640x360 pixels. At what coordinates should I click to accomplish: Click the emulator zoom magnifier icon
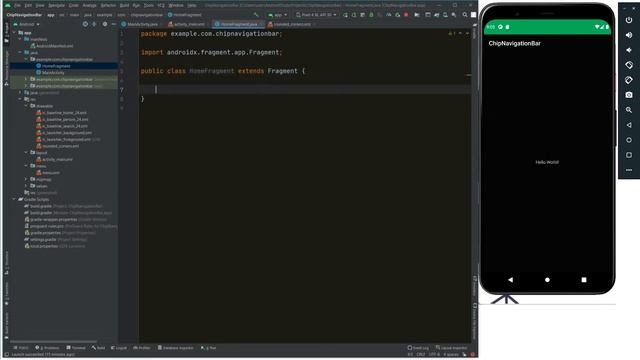click(x=629, y=110)
